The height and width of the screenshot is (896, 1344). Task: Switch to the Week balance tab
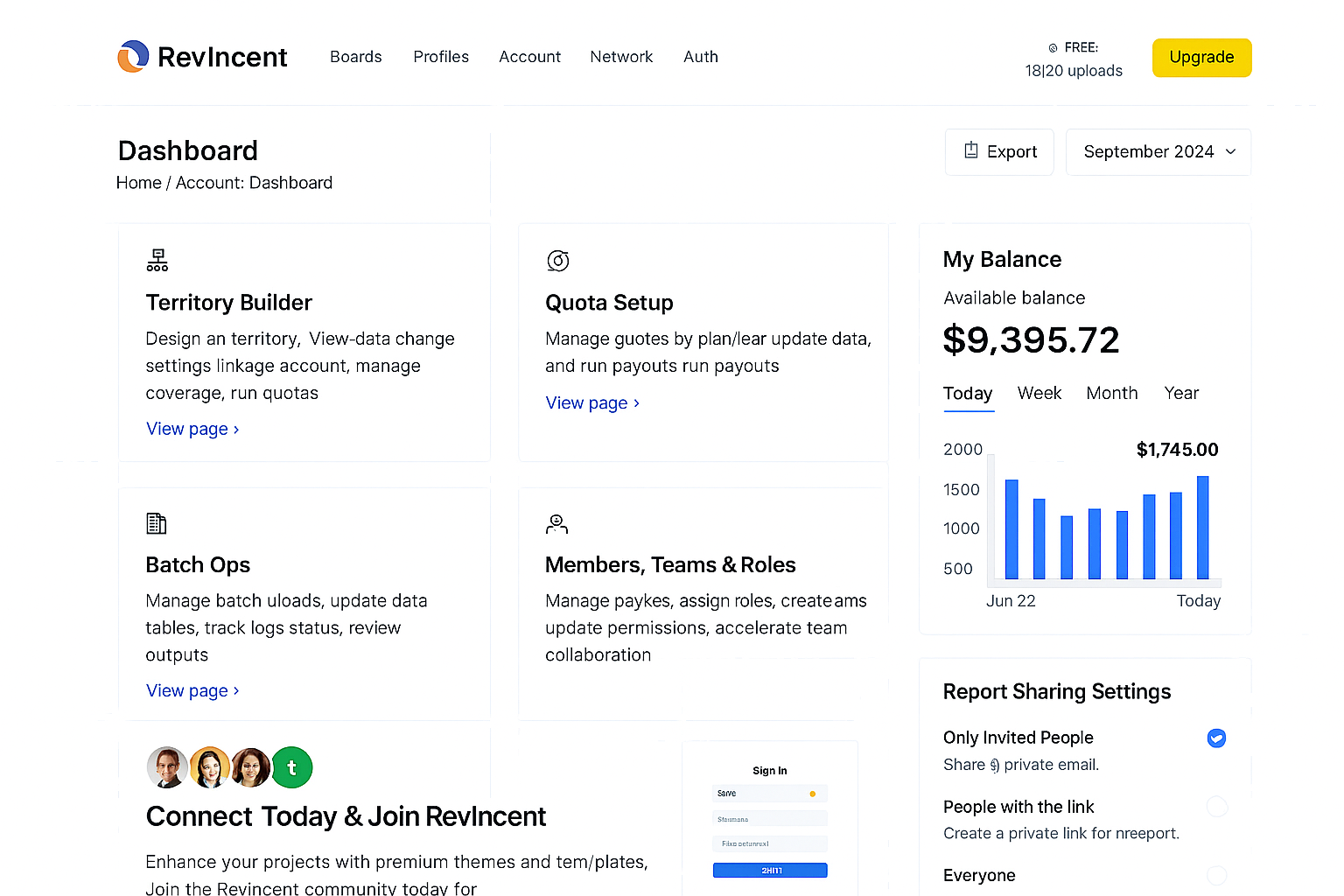click(x=1039, y=394)
